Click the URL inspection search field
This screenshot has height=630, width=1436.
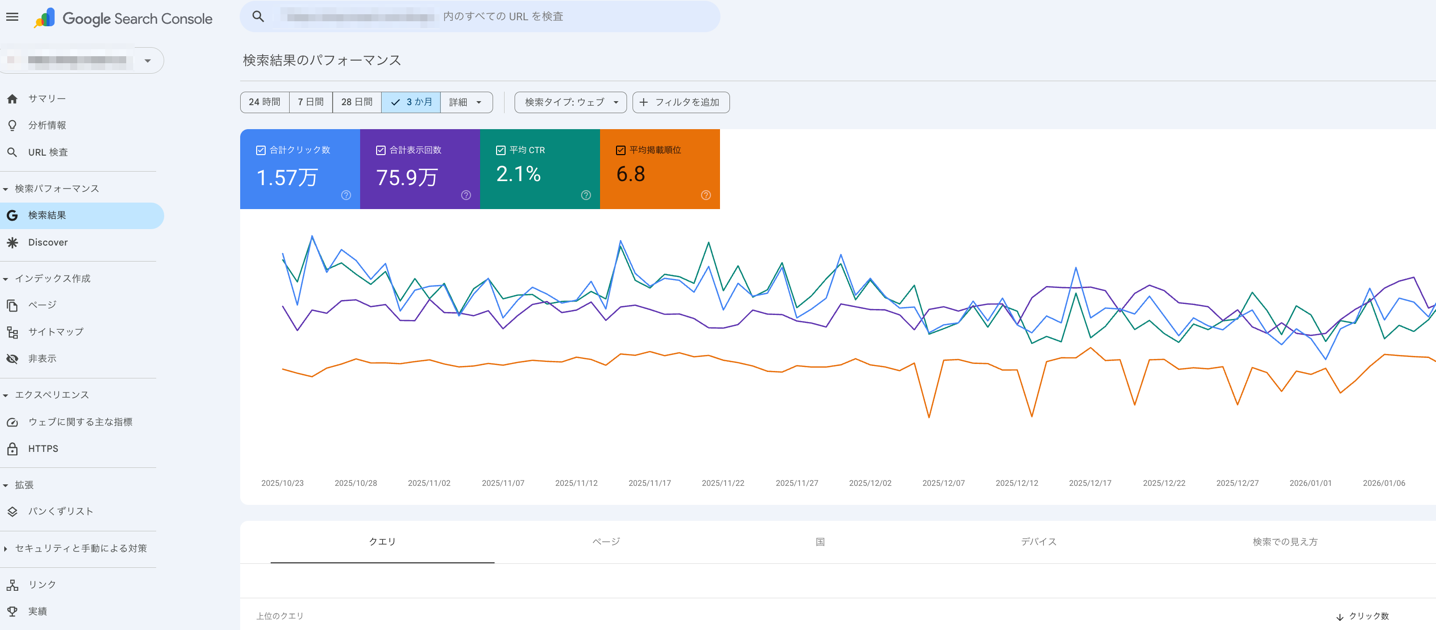(x=480, y=17)
